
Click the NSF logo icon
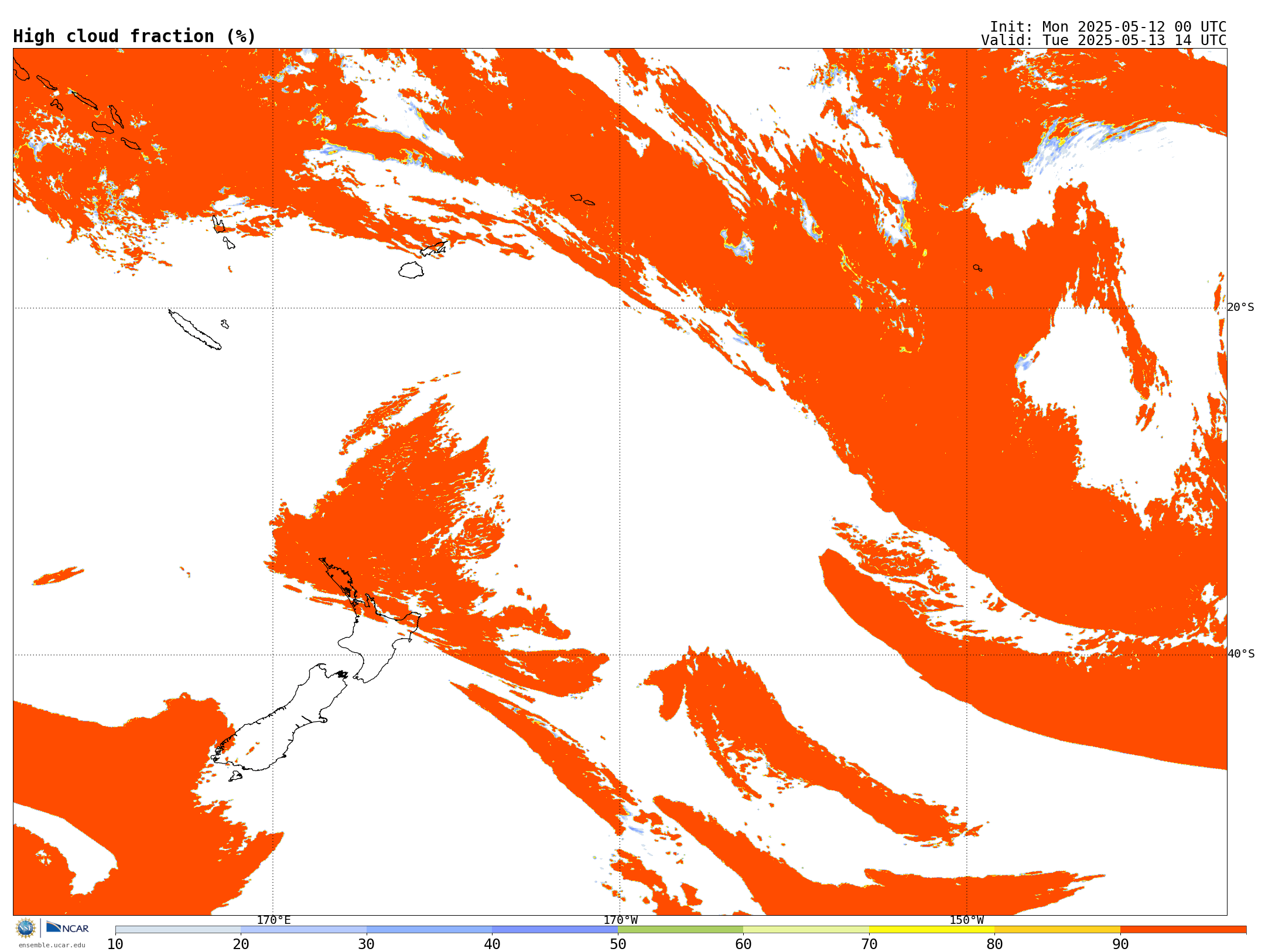coord(26,928)
